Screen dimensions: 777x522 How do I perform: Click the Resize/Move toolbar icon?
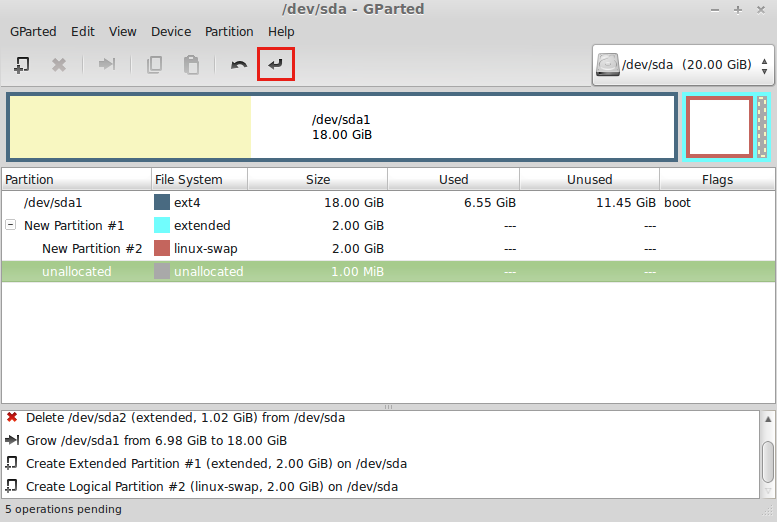[x=107, y=65]
